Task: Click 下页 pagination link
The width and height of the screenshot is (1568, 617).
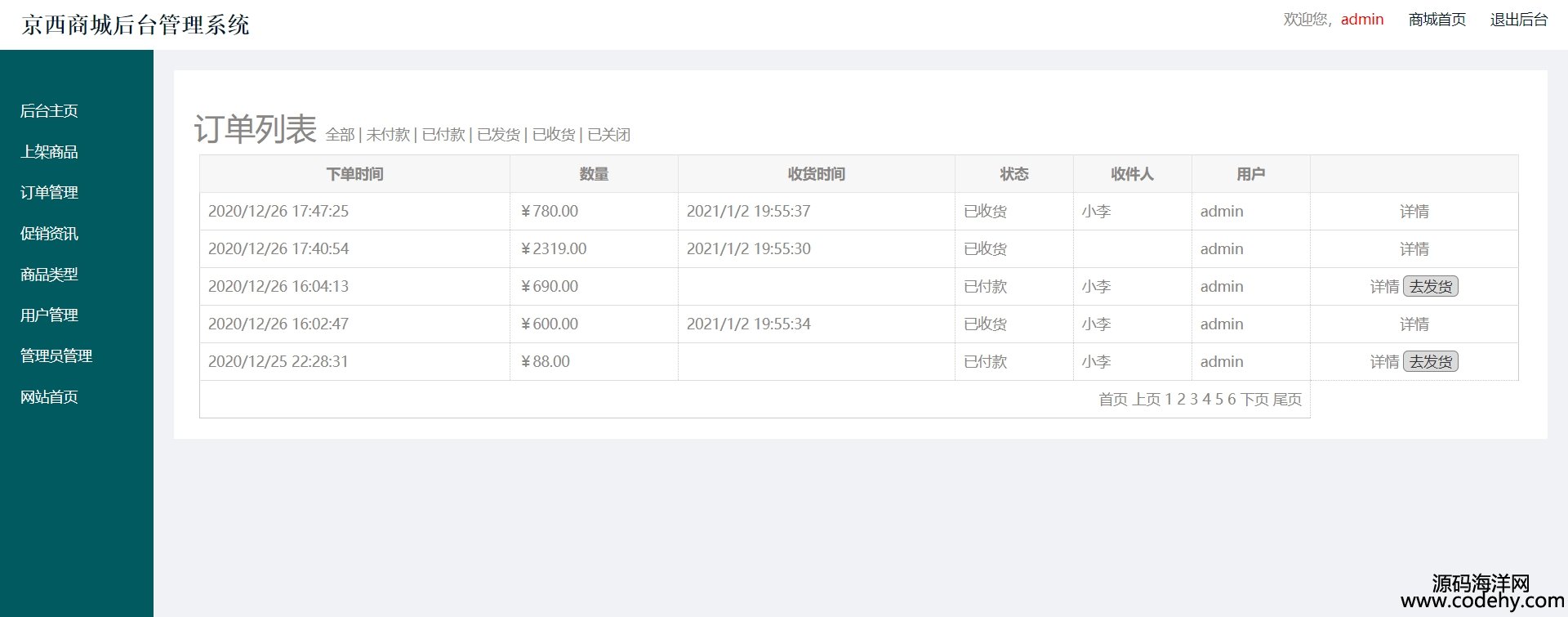Action: [1254, 400]
